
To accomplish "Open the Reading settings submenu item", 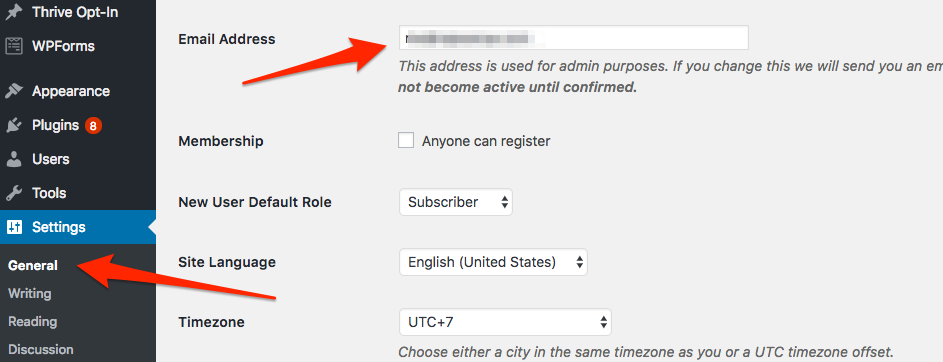I will (32, 322).
